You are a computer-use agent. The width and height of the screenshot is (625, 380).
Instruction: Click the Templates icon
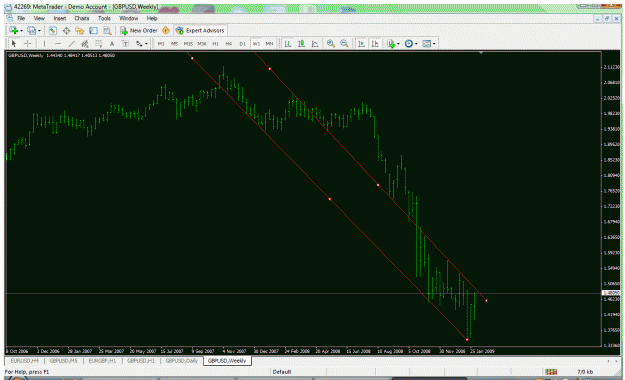point(426,43)
